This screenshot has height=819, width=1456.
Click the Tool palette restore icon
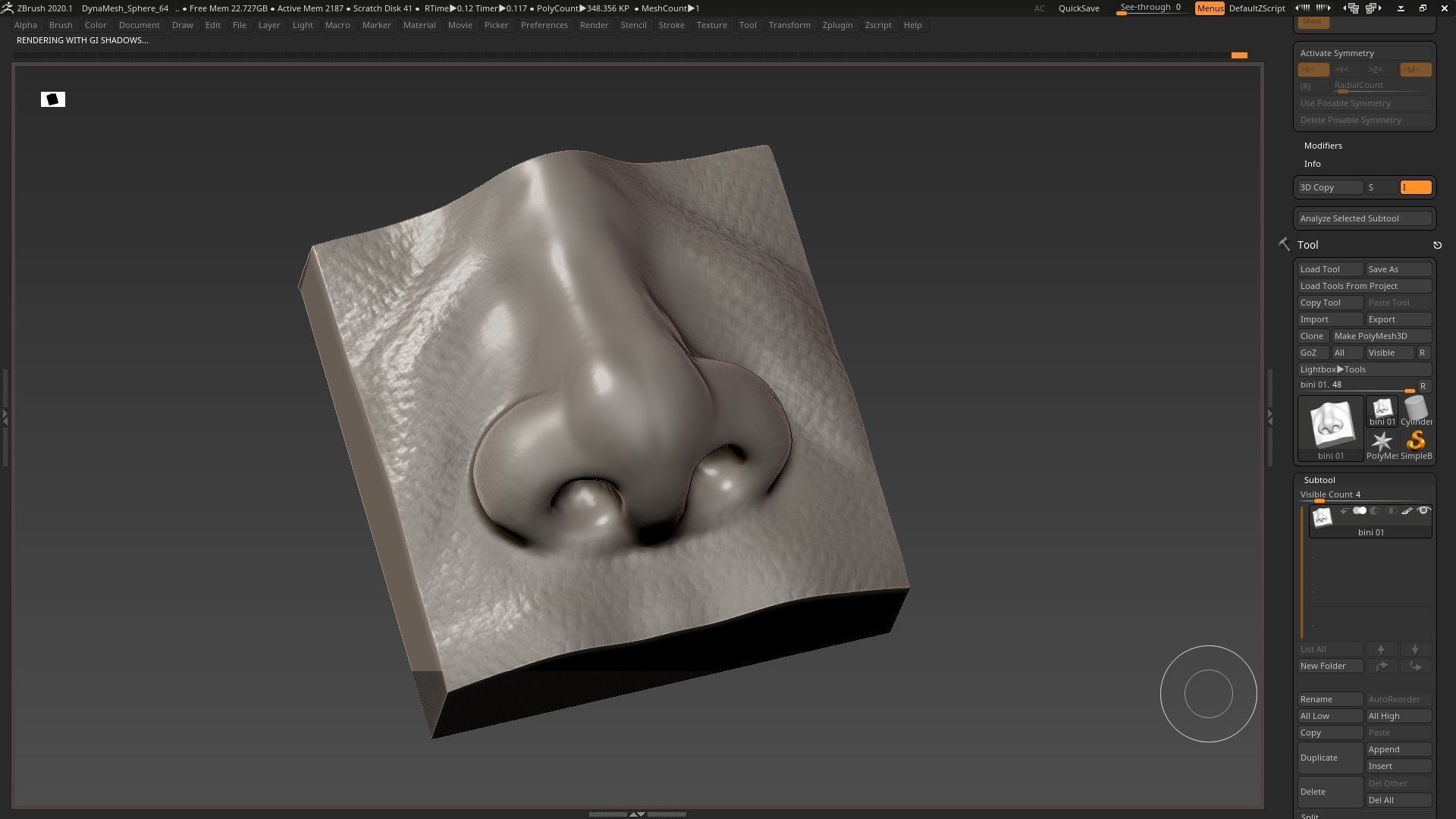click(1437, 245)
